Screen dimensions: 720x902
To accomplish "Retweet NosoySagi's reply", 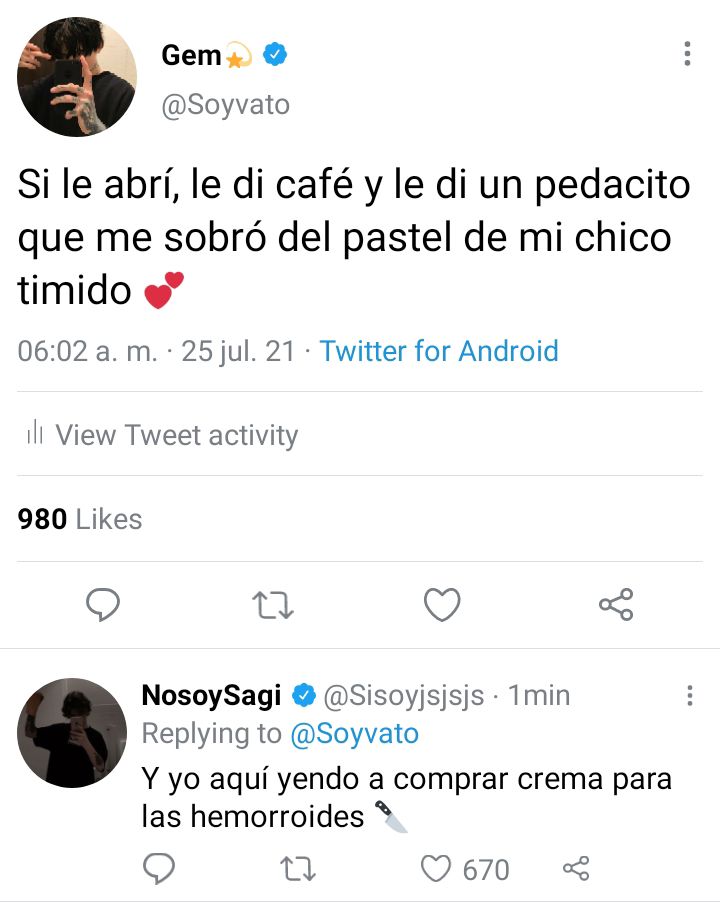I will click(x=297, y=869).
